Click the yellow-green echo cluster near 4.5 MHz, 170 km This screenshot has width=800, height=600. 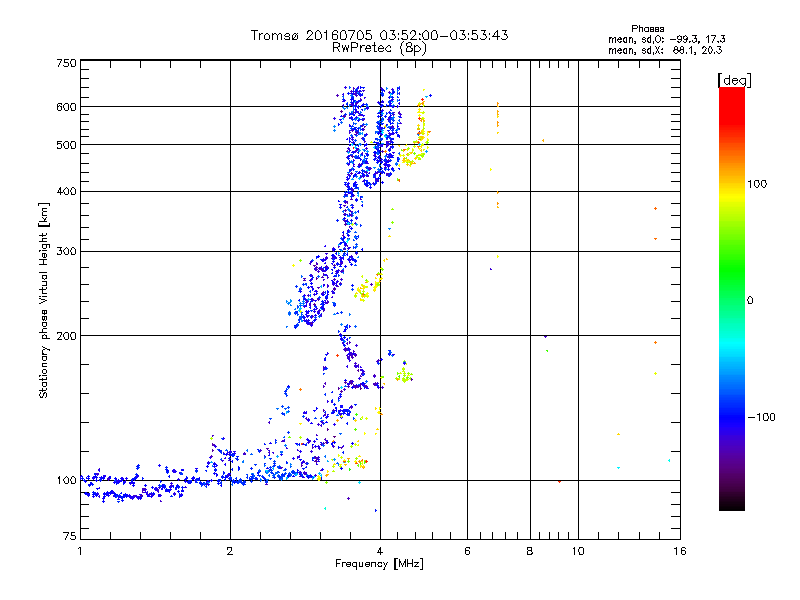point(404,376)
